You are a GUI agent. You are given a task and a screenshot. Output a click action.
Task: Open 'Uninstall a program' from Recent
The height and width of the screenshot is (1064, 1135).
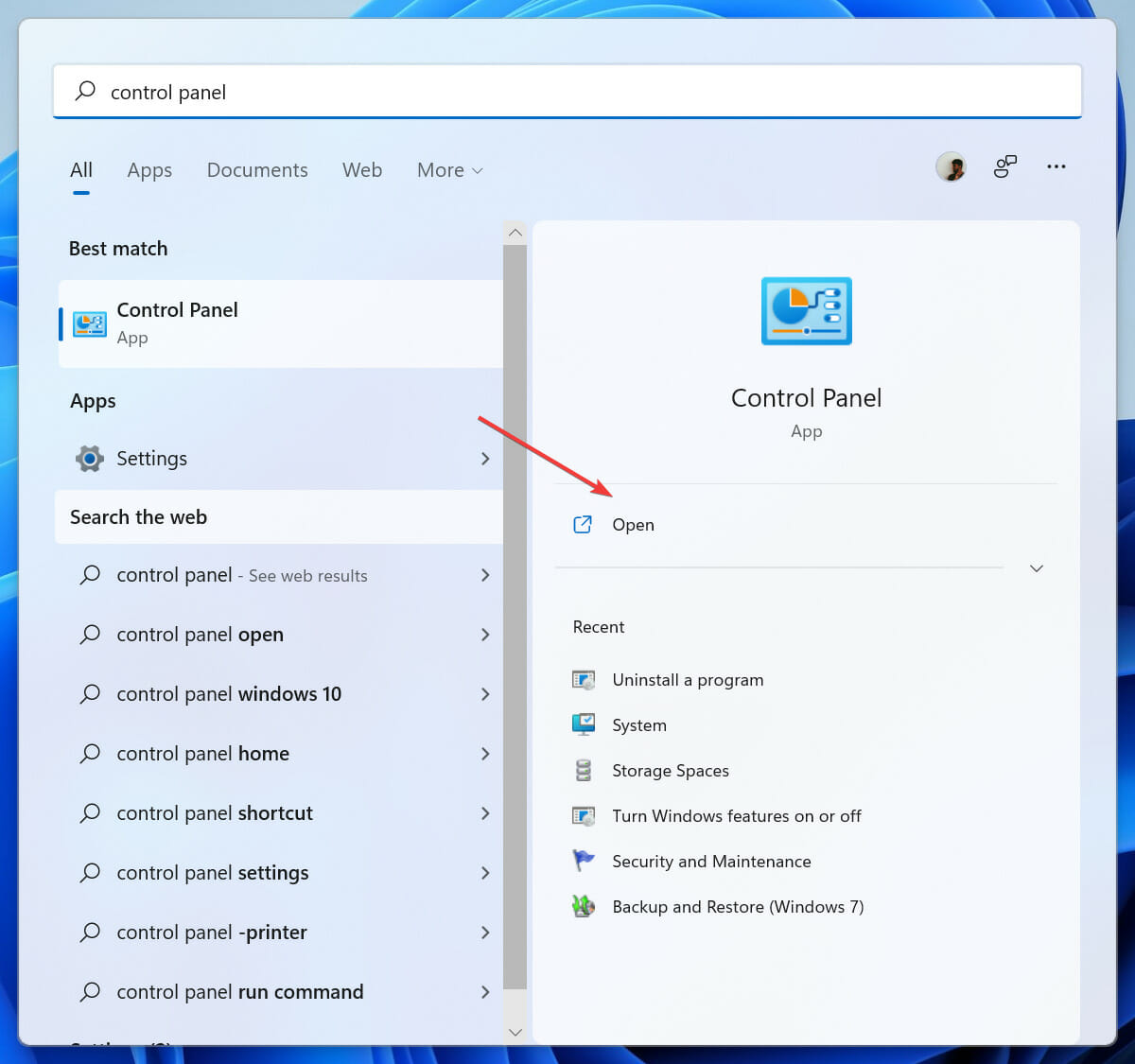coord(688,680)
